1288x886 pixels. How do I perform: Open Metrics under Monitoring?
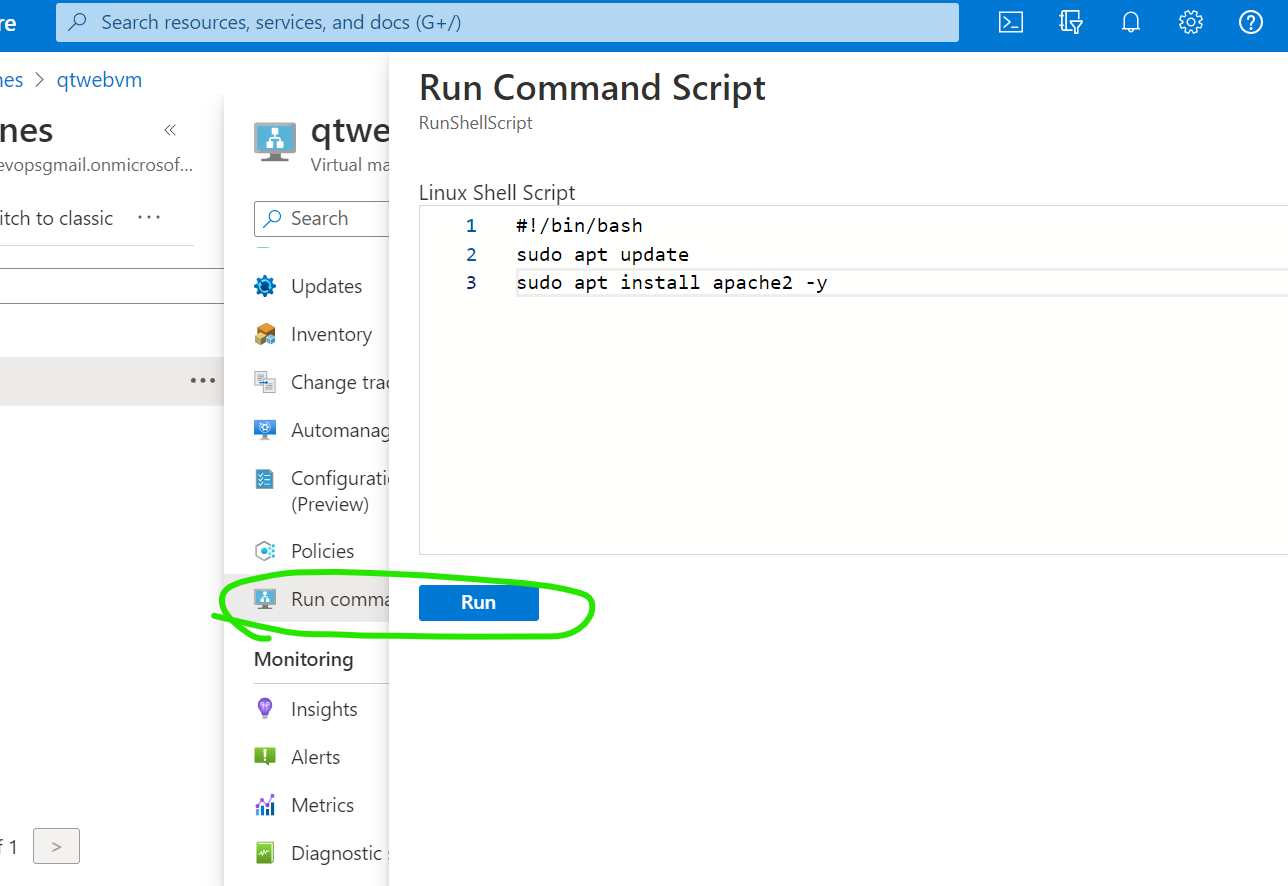tap(322, 805)
